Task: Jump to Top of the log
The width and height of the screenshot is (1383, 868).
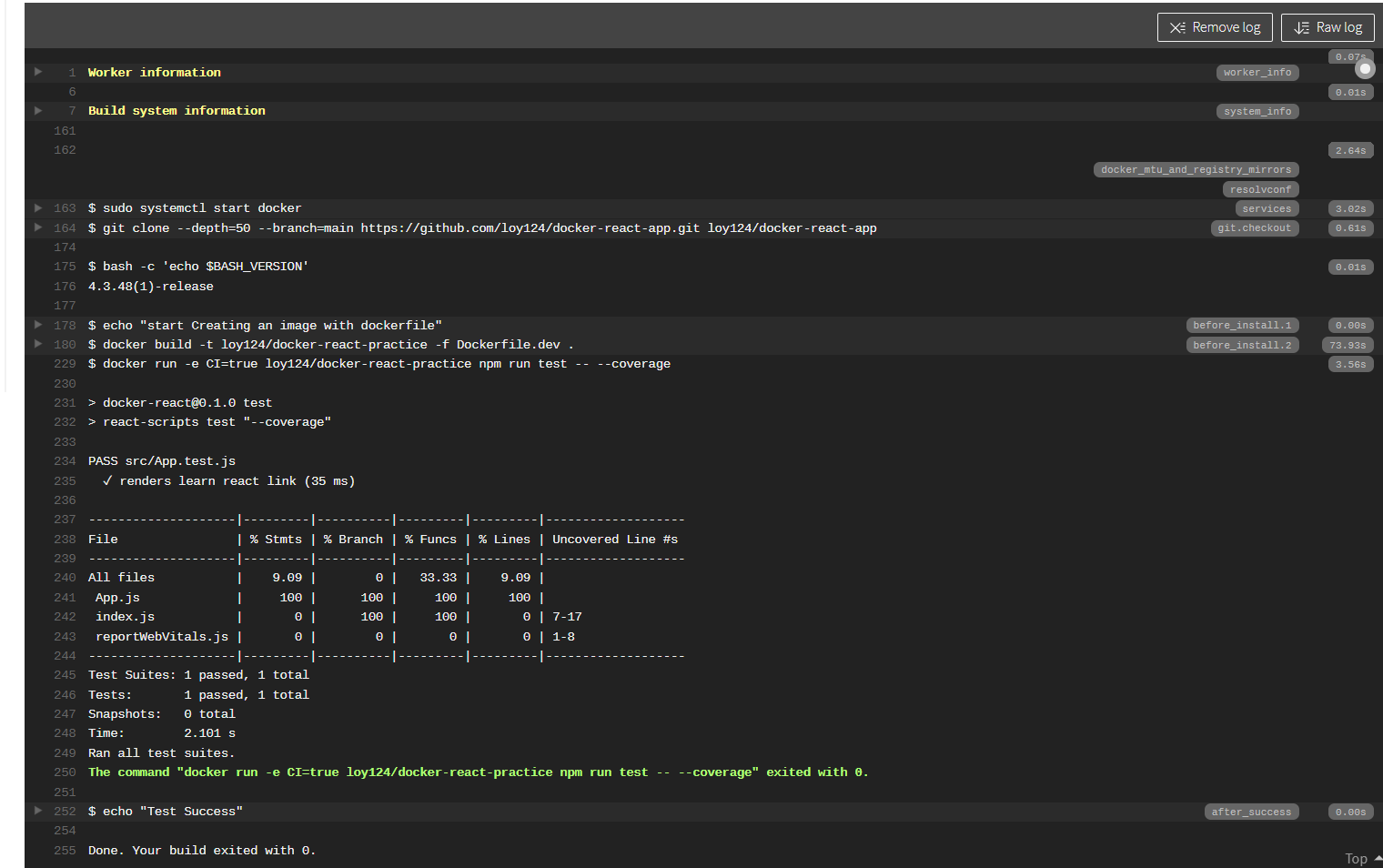Action: tap(1362, 858)
